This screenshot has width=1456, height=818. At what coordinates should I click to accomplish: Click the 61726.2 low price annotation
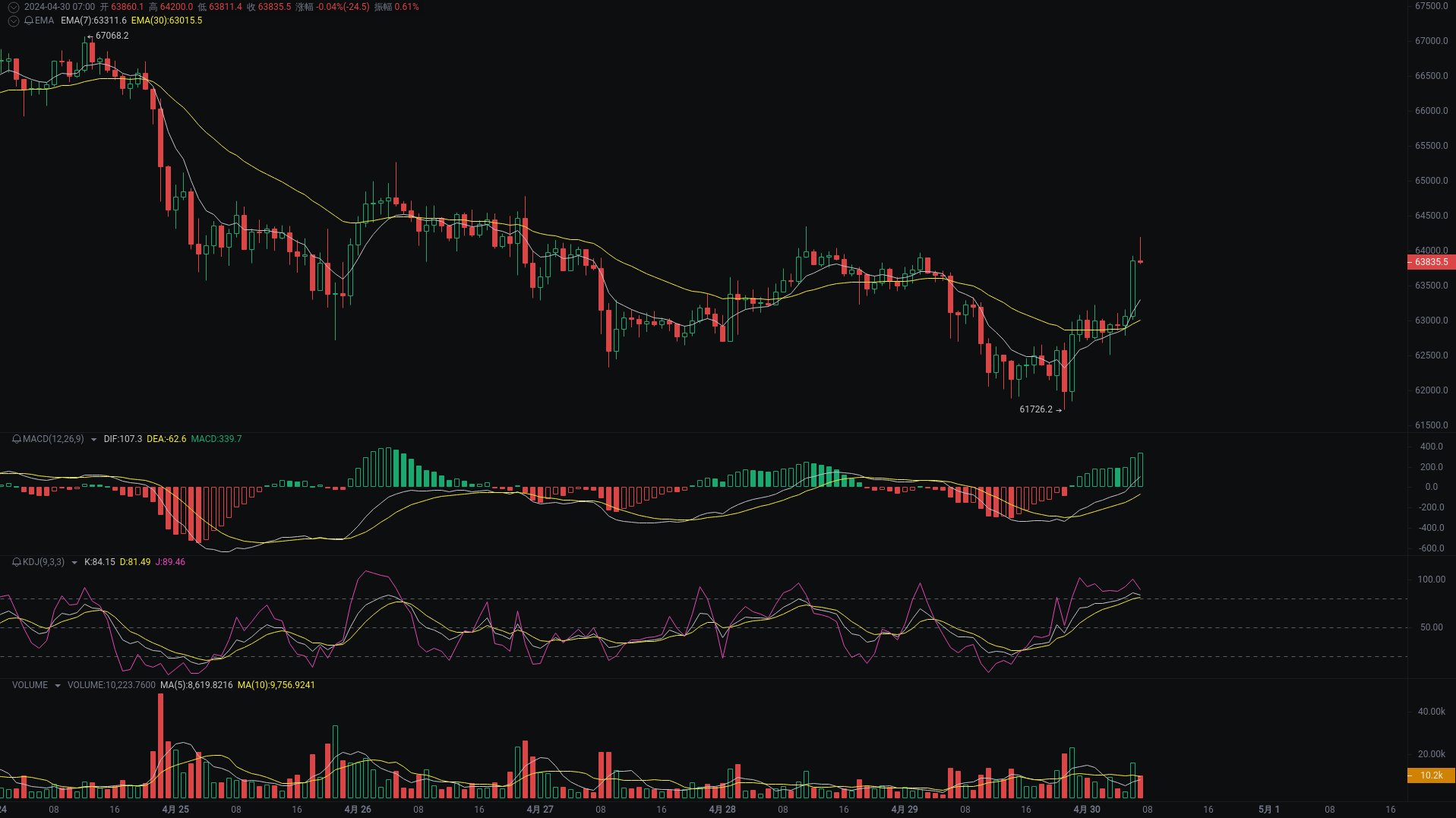(x=1036, y=409)
